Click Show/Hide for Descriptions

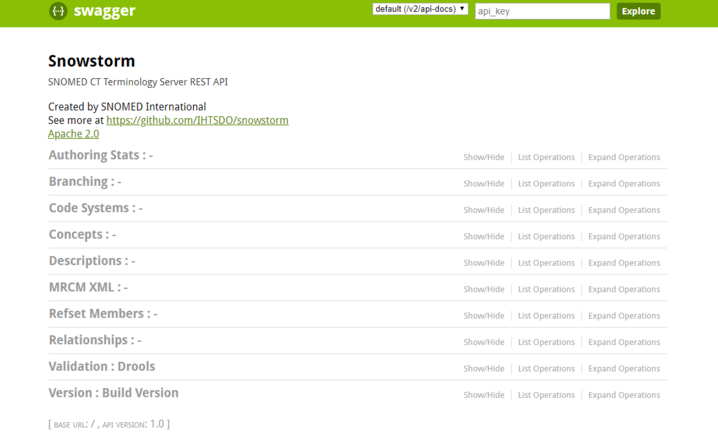484,263
